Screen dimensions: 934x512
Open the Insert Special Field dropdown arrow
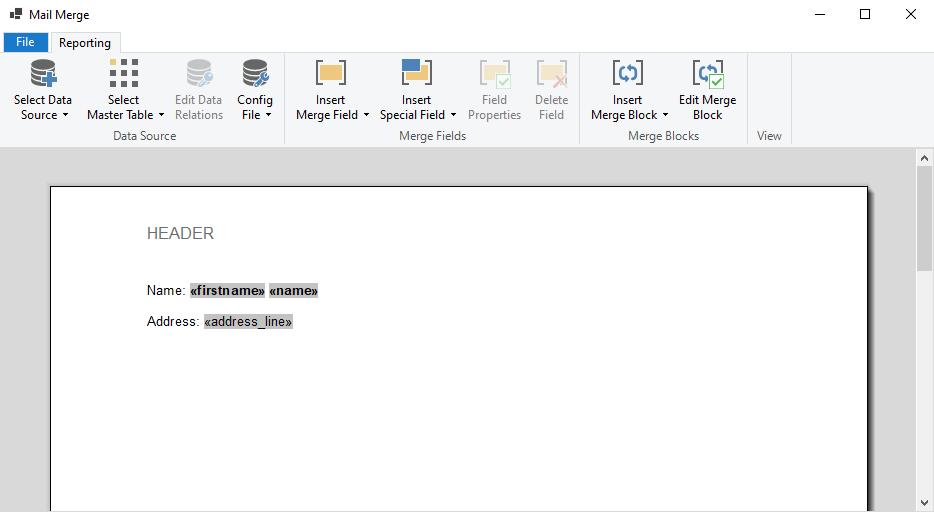coord(453,115)
